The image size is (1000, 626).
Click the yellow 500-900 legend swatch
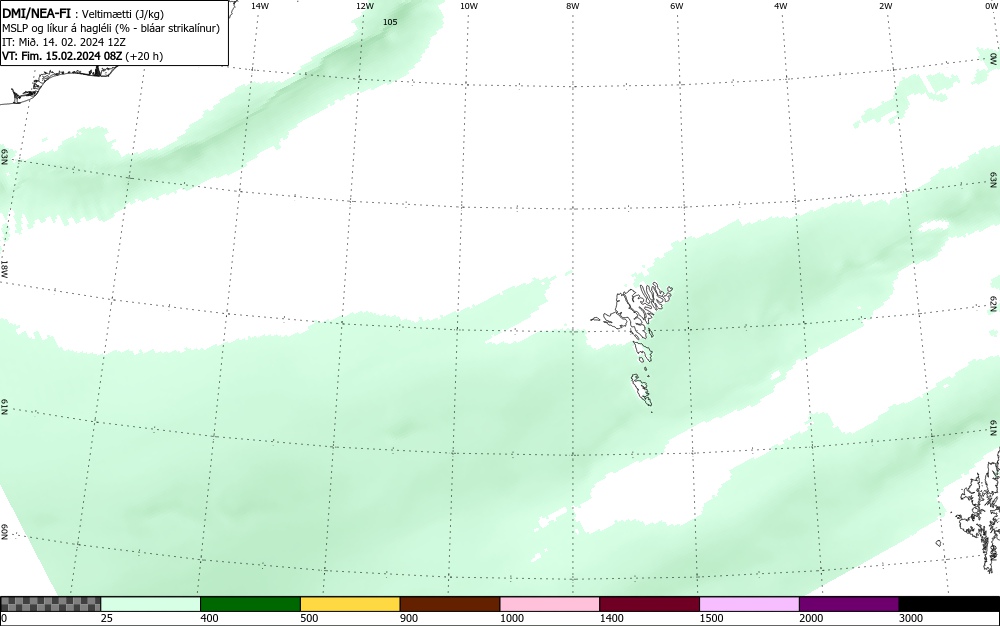(x=350, y=604)
